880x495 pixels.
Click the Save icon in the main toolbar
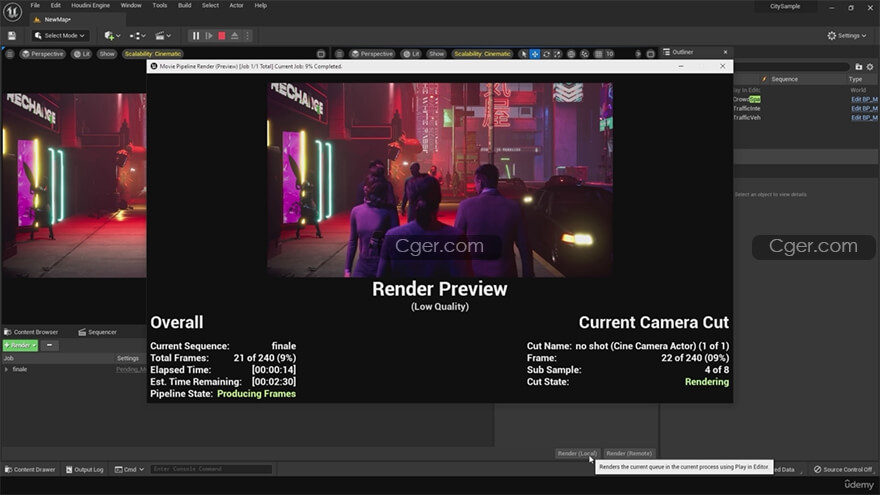click(x=11, y=35)
